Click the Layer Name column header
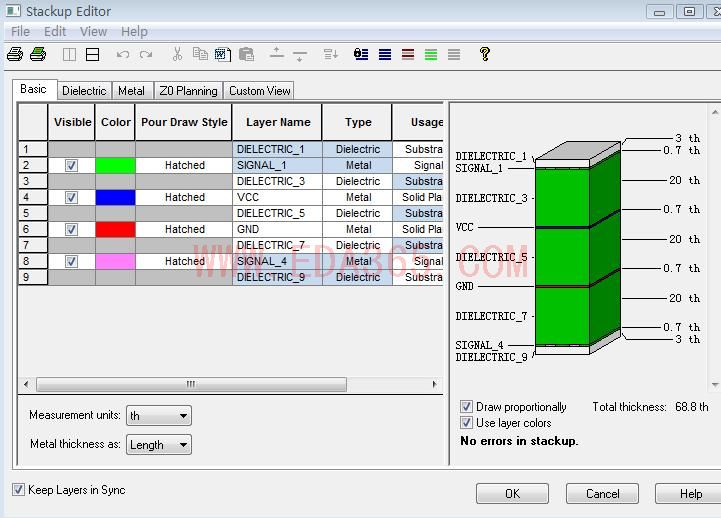Image resolution: width=721 pixels, height=518 pixels. [x=277, y=122]
